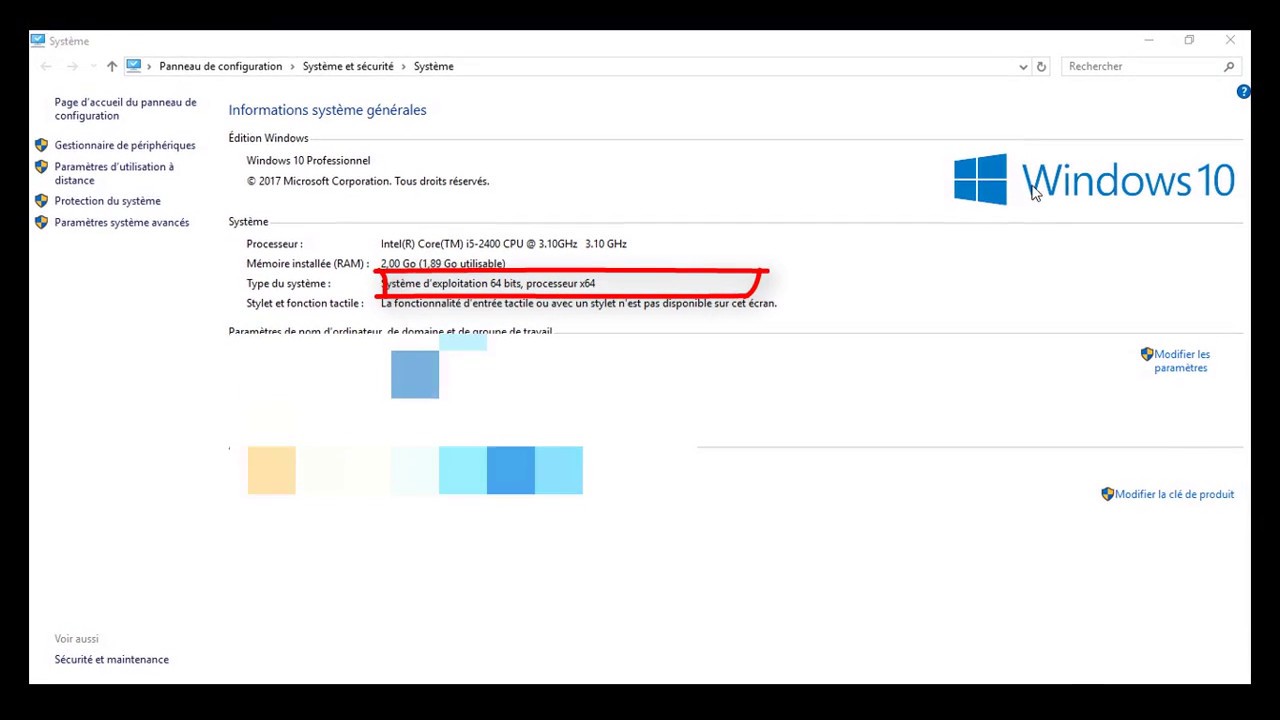Open the recent locations dropdown arrow

pyautogui.click(x=92, y=66)
